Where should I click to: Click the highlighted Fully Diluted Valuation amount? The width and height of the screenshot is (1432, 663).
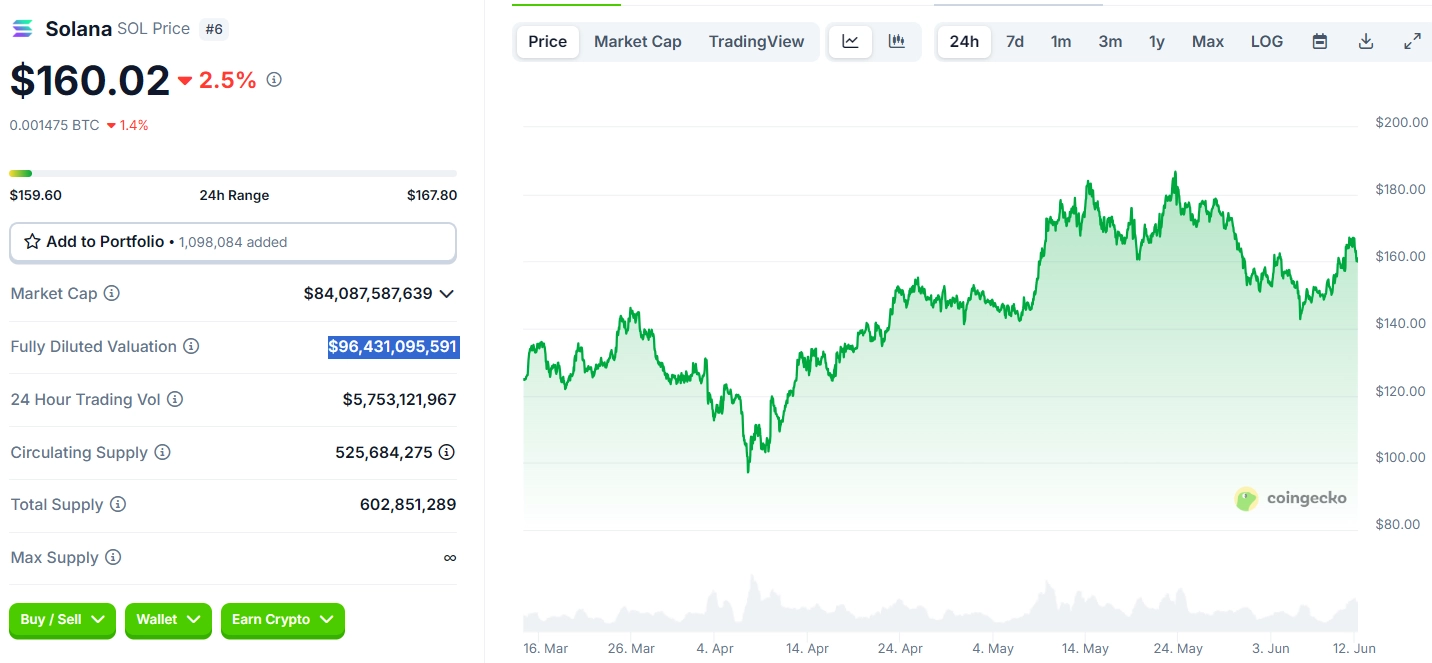point(393,347)
